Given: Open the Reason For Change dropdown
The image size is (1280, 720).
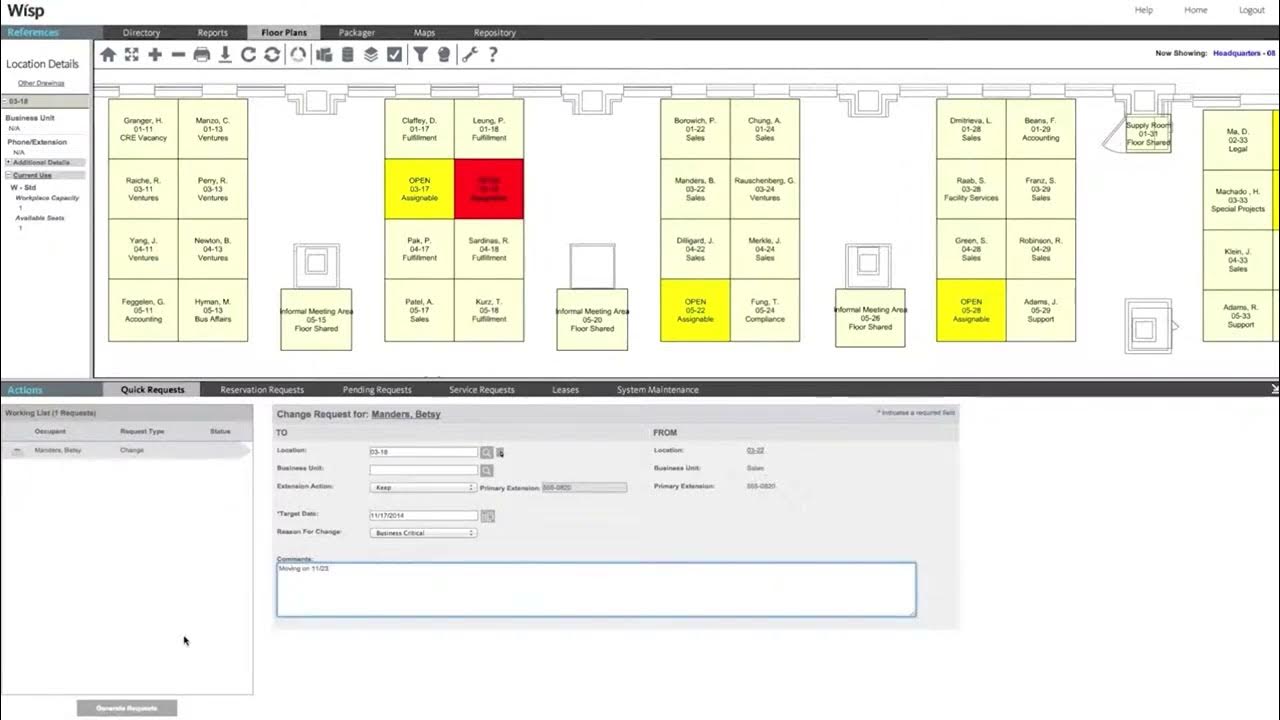Looking at the screenshot, I should click(423, 533).
